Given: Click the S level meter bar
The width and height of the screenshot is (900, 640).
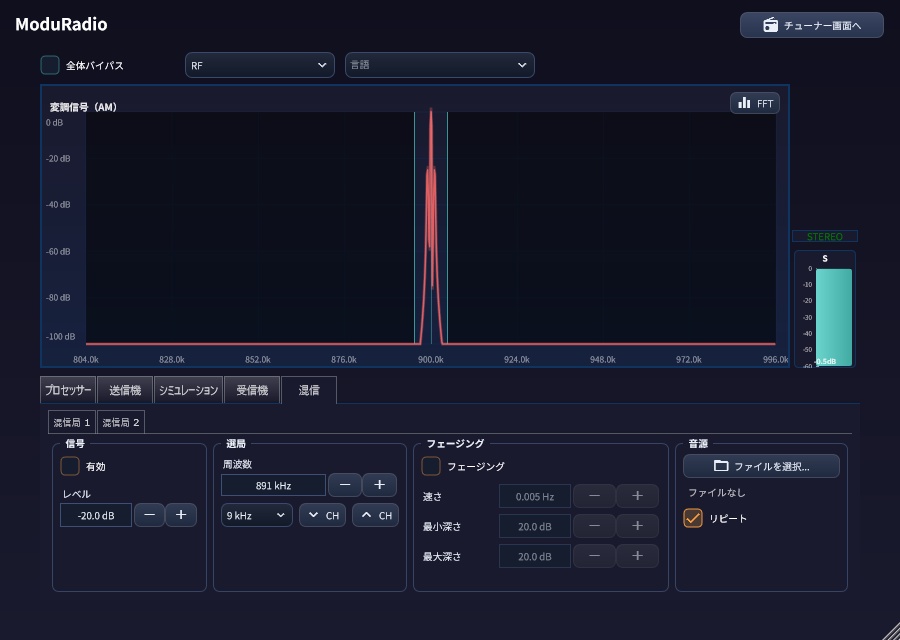Looking at the screenshot, I should 833,317.
